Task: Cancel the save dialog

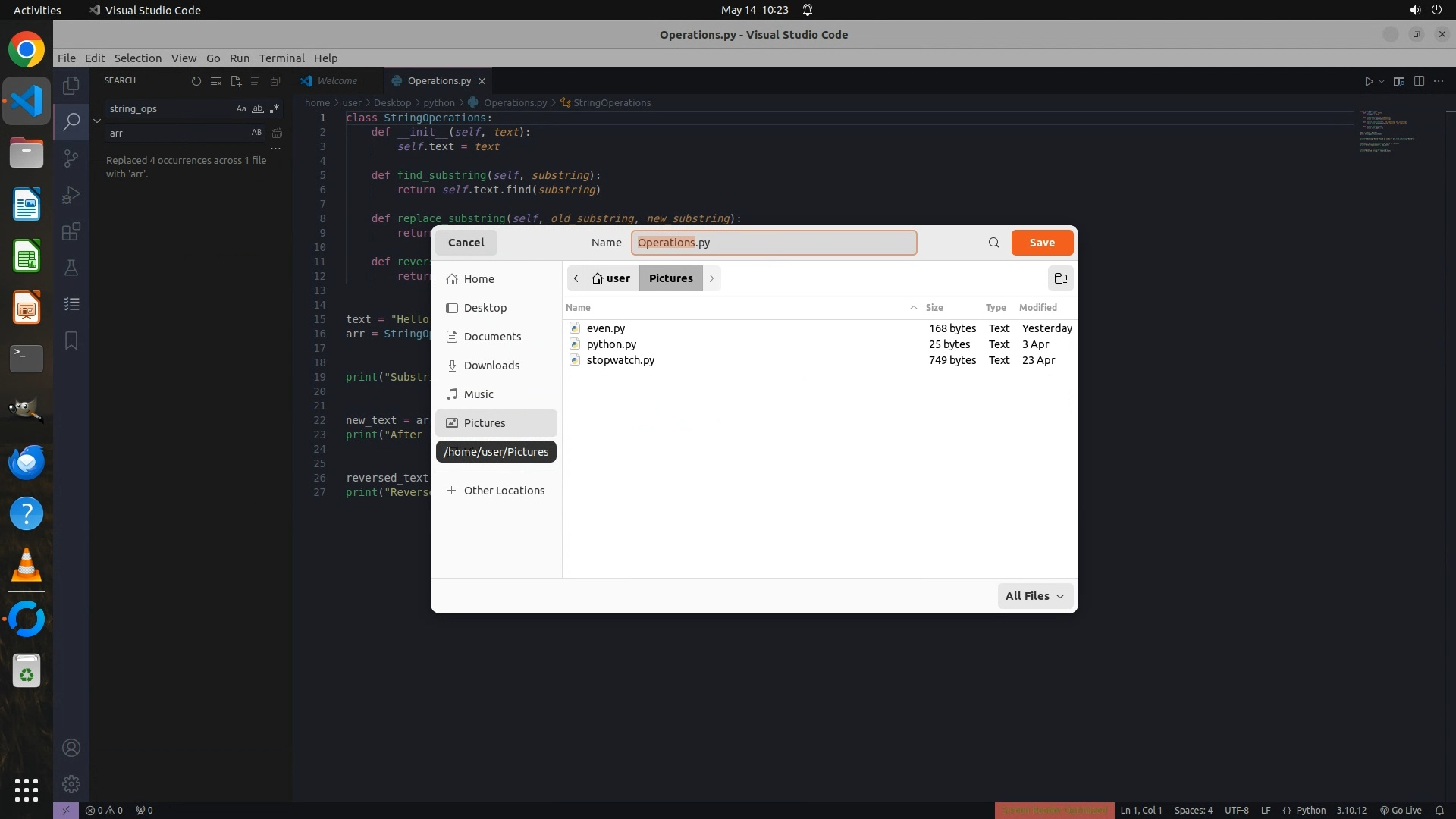Action: (466, 243)
